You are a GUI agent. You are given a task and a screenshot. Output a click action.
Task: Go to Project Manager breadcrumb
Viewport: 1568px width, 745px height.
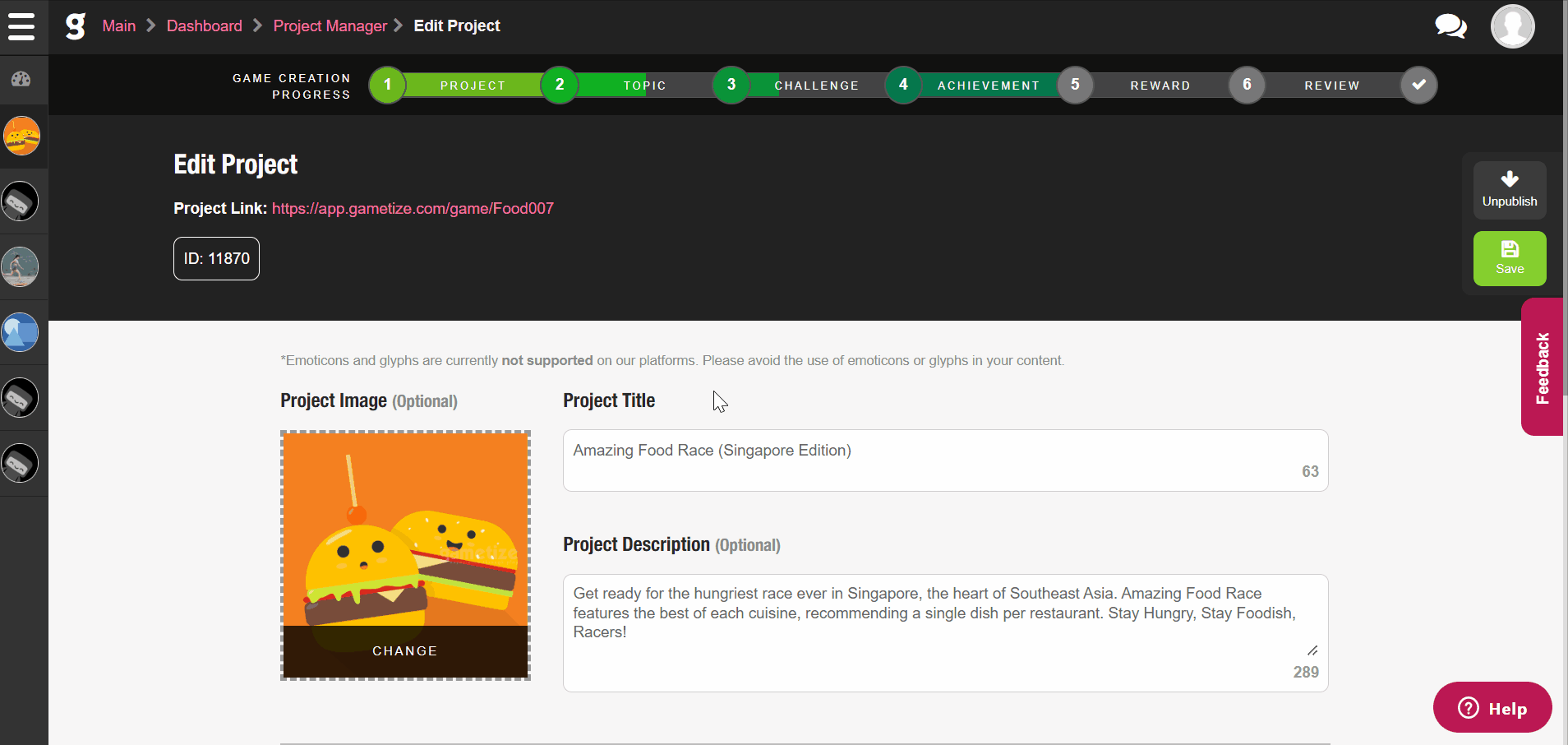click(330, 25)
